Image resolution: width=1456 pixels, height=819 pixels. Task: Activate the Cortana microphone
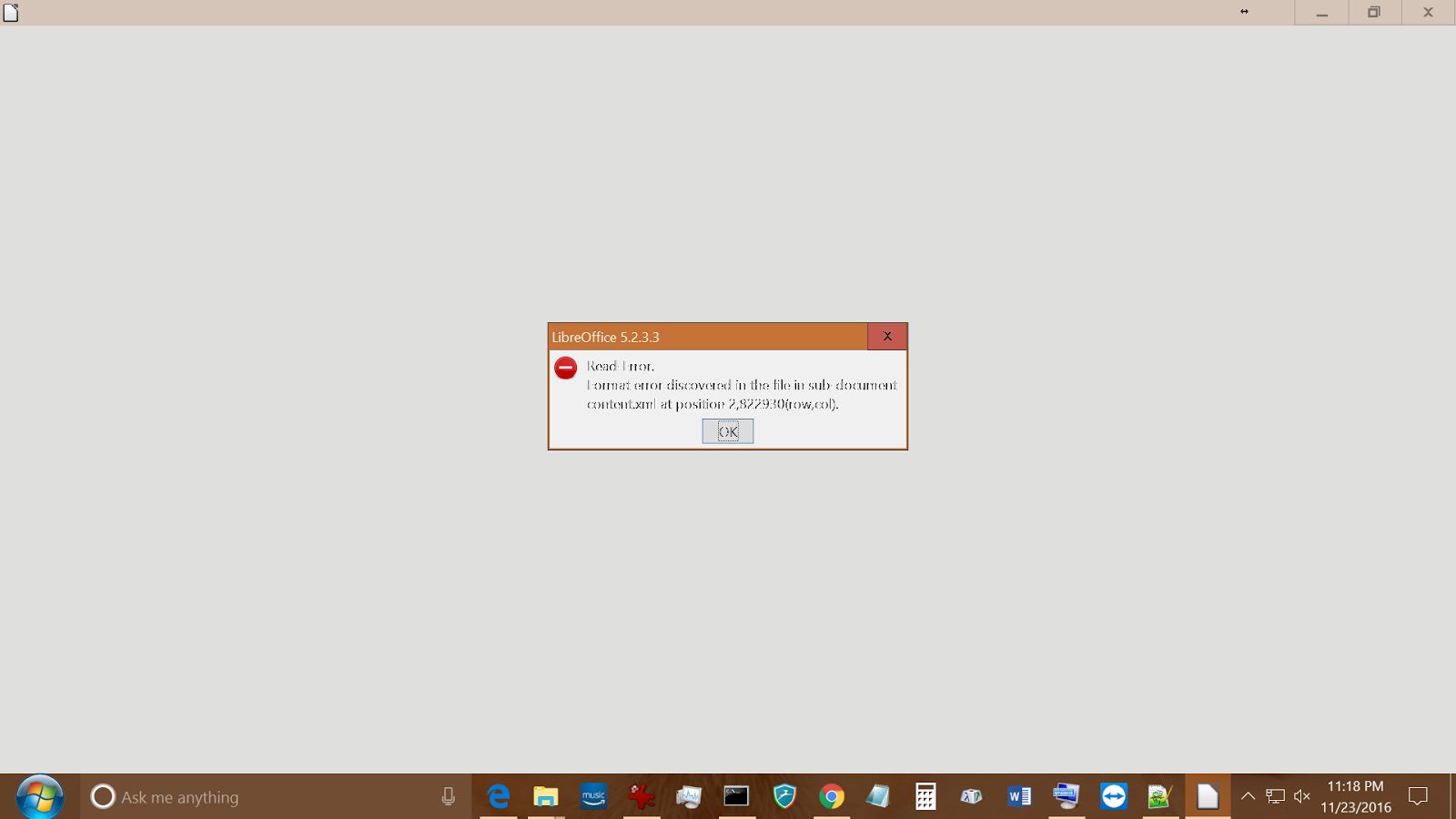click(x=449, y=797)
